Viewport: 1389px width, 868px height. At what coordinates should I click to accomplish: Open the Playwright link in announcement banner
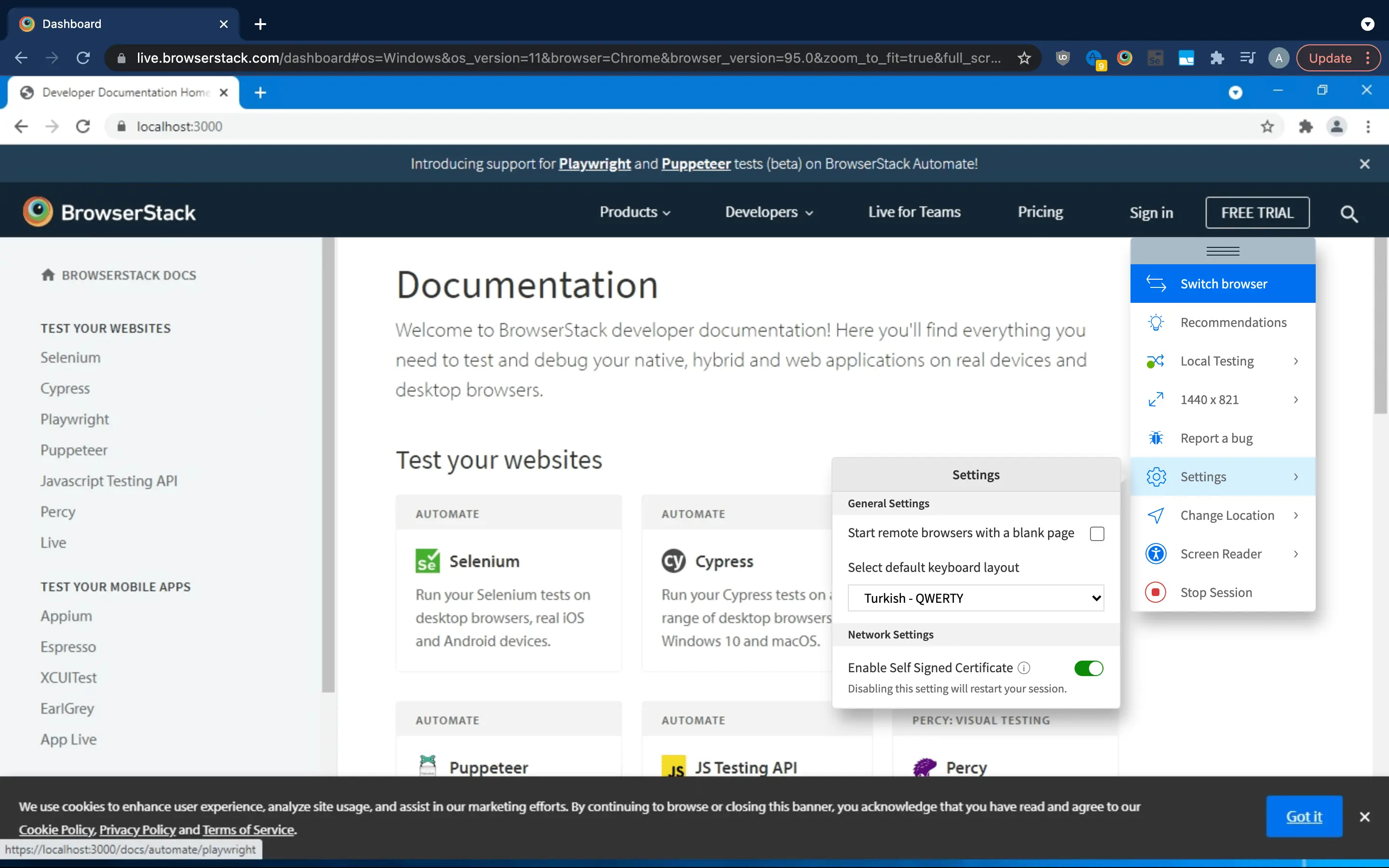595,164
